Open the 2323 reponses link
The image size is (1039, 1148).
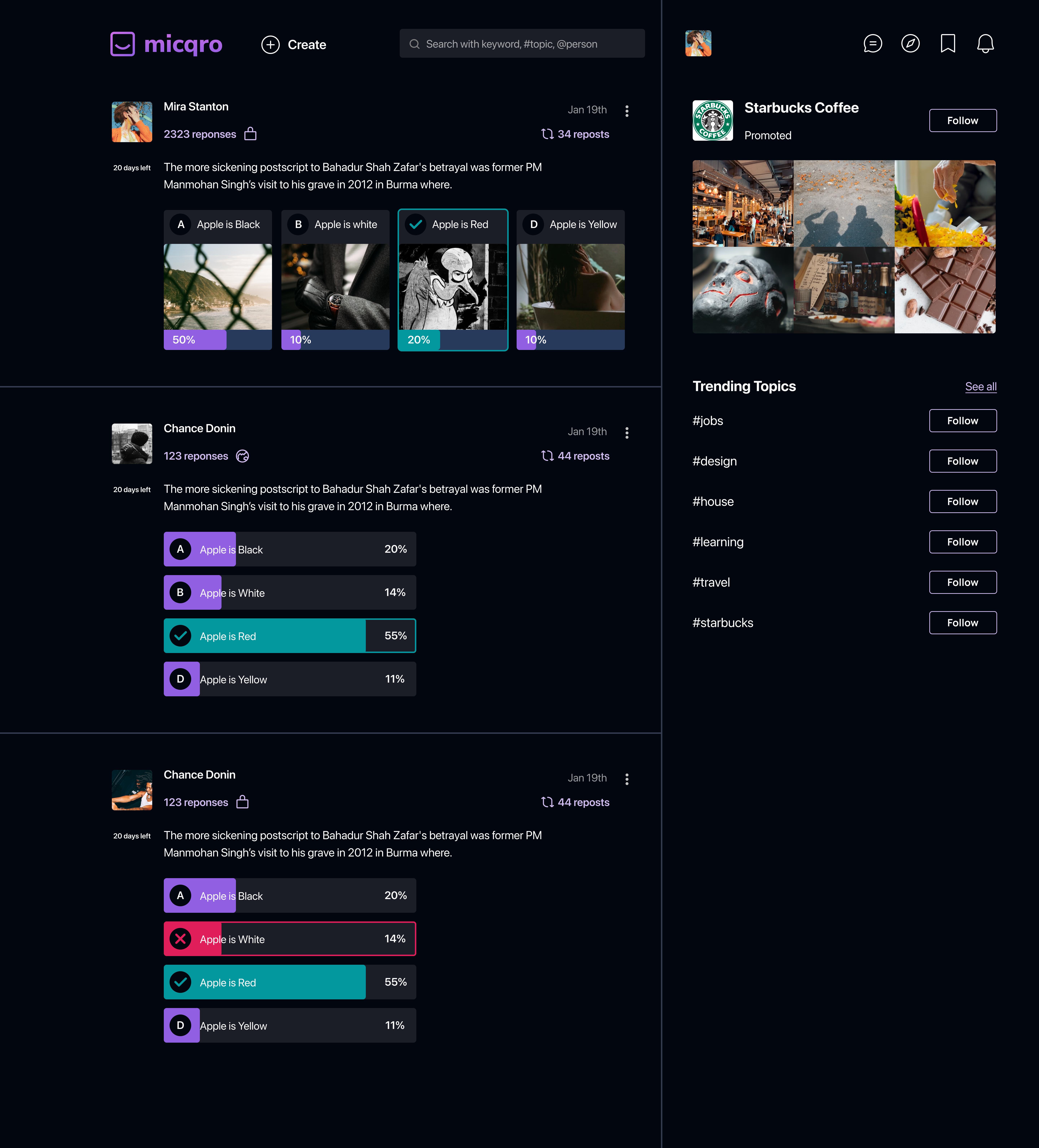coord(200,134)
